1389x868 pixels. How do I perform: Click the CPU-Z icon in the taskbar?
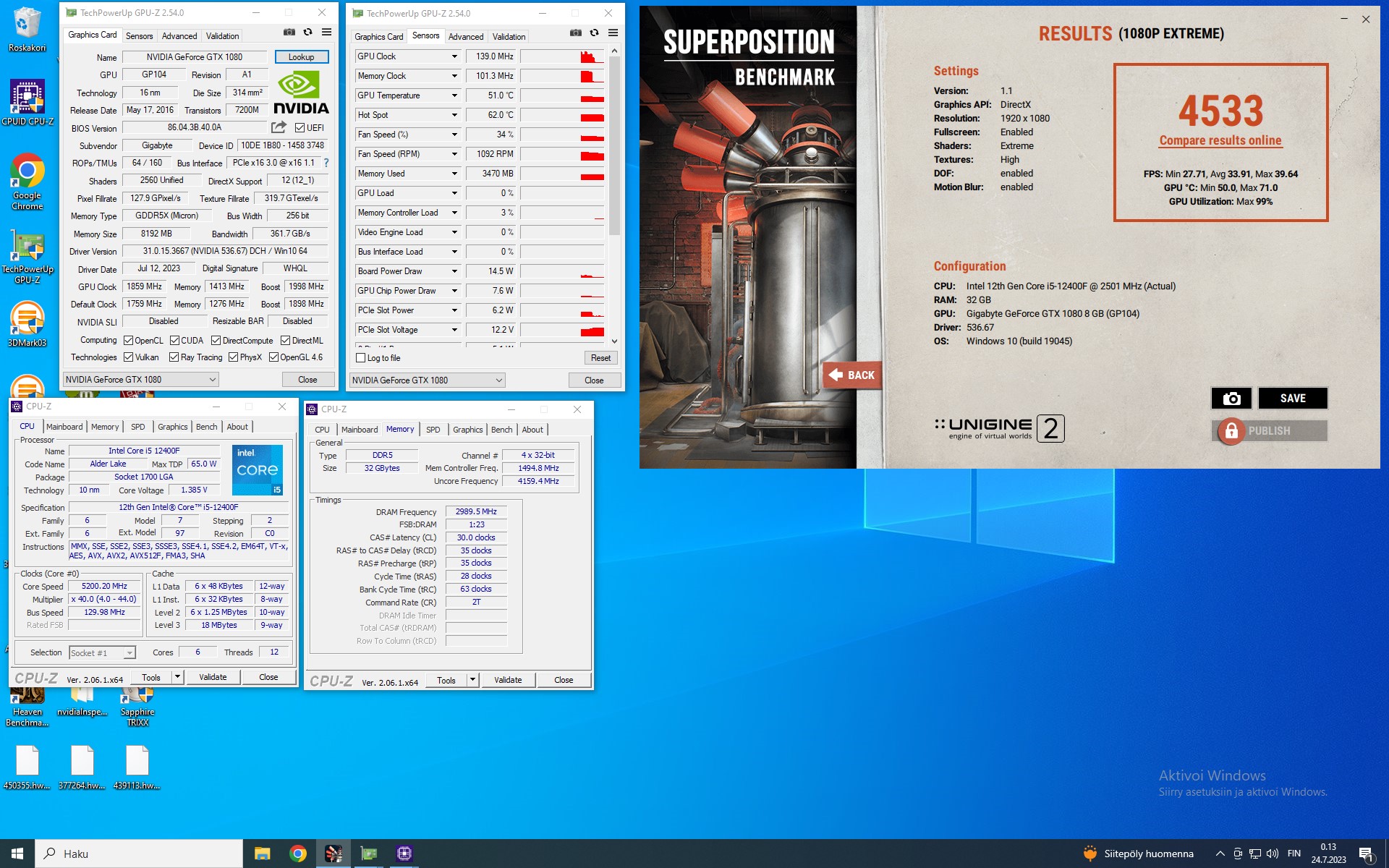click(404, 854)
